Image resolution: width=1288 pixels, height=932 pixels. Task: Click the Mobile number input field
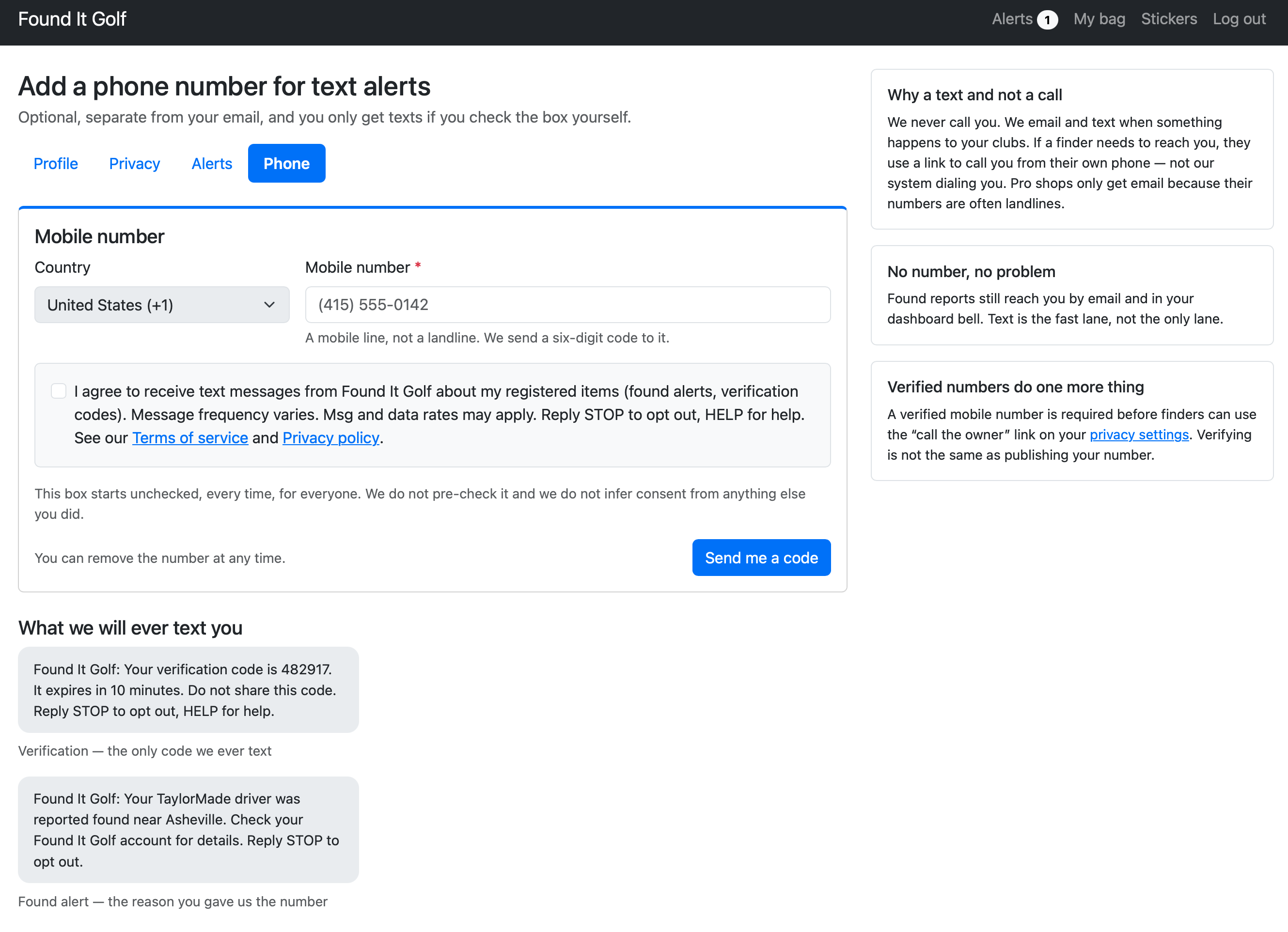click(568, 305)
